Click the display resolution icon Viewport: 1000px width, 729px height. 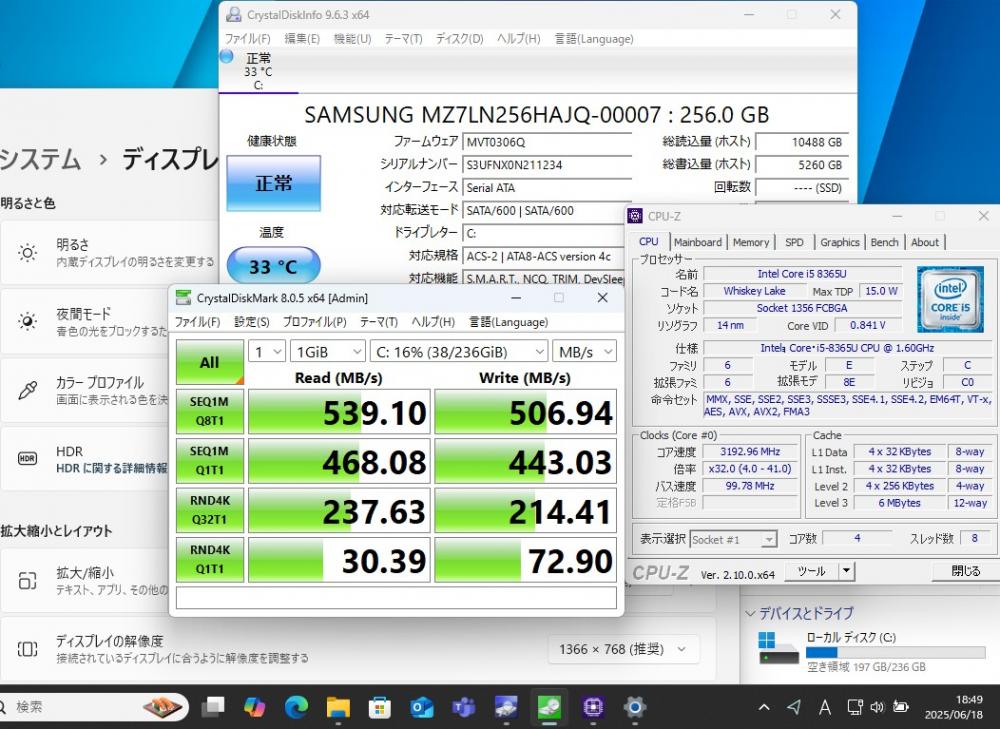pos(27,649)
